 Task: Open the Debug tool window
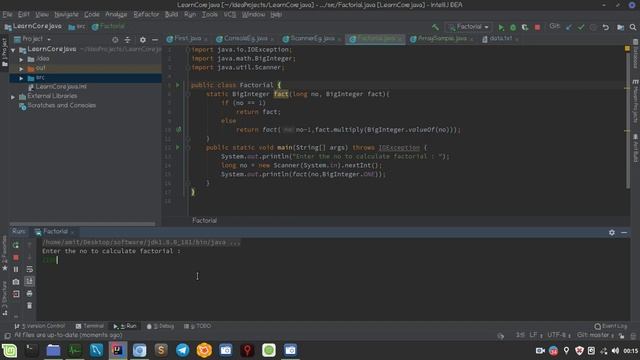point(160,326)
